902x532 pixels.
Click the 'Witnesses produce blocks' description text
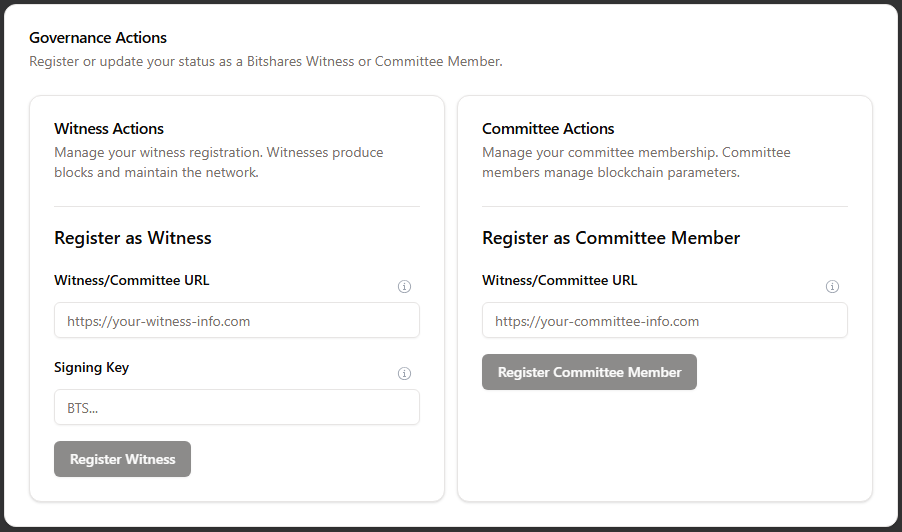[x=219, y=162]
